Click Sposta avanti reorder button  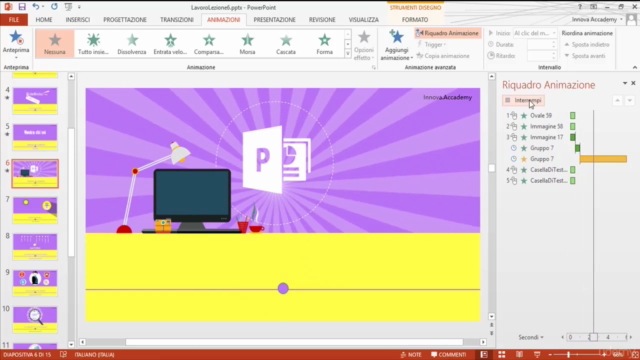tap(584, 56)
